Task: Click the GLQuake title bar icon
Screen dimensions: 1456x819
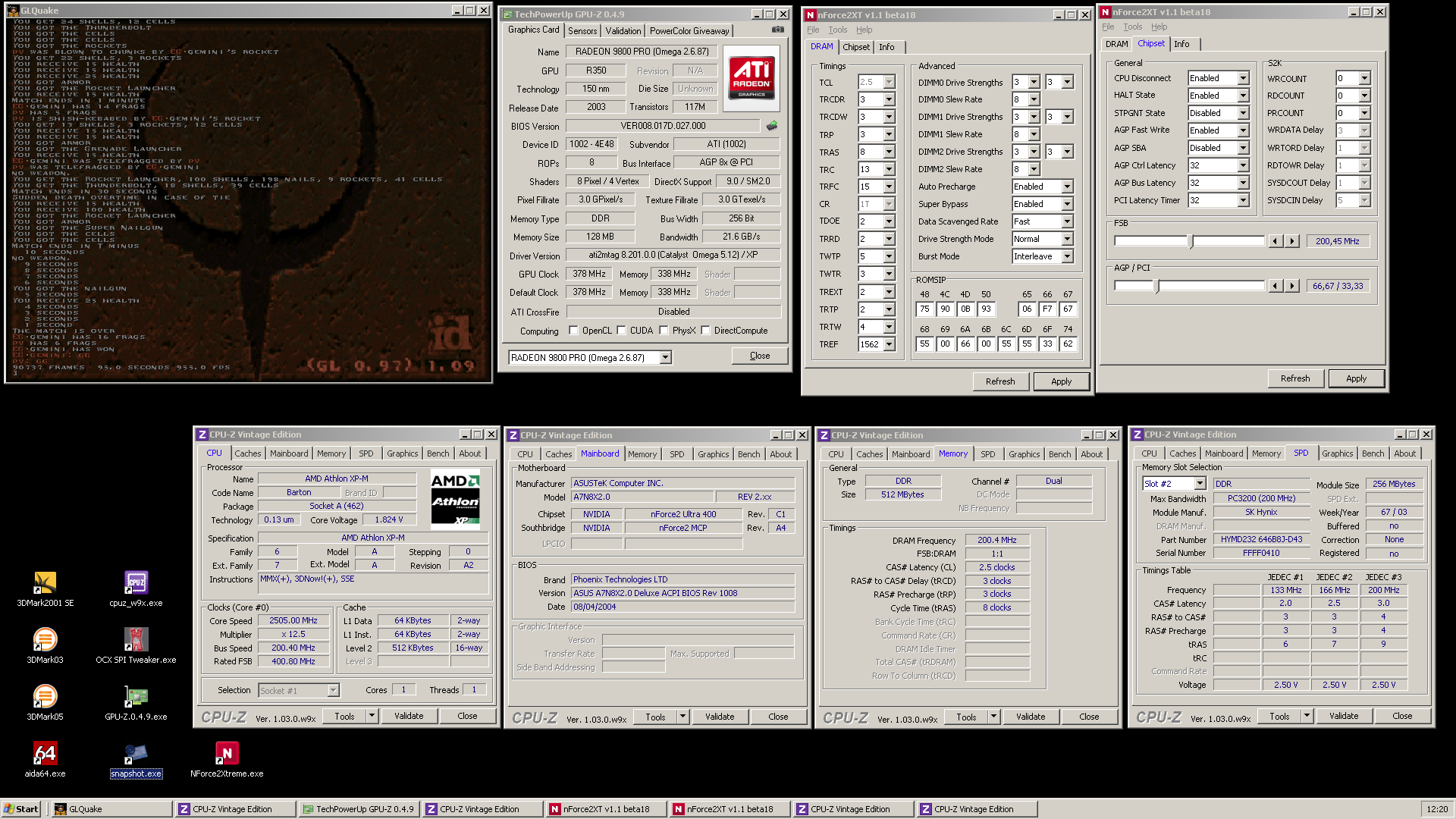Action: (13, 11)
